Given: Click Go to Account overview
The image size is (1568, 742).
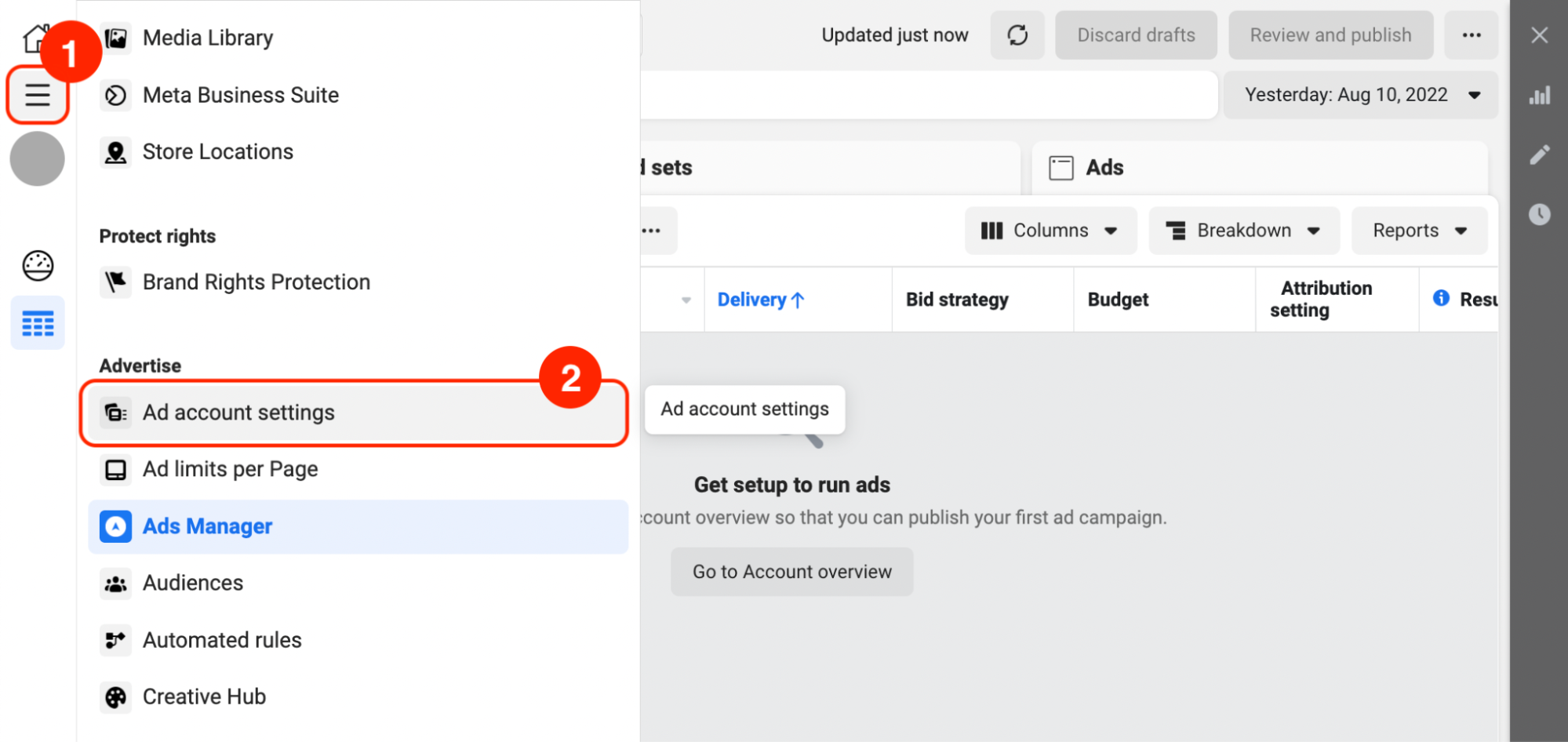Looking at the screenshot, I should (x=791, y=572).
